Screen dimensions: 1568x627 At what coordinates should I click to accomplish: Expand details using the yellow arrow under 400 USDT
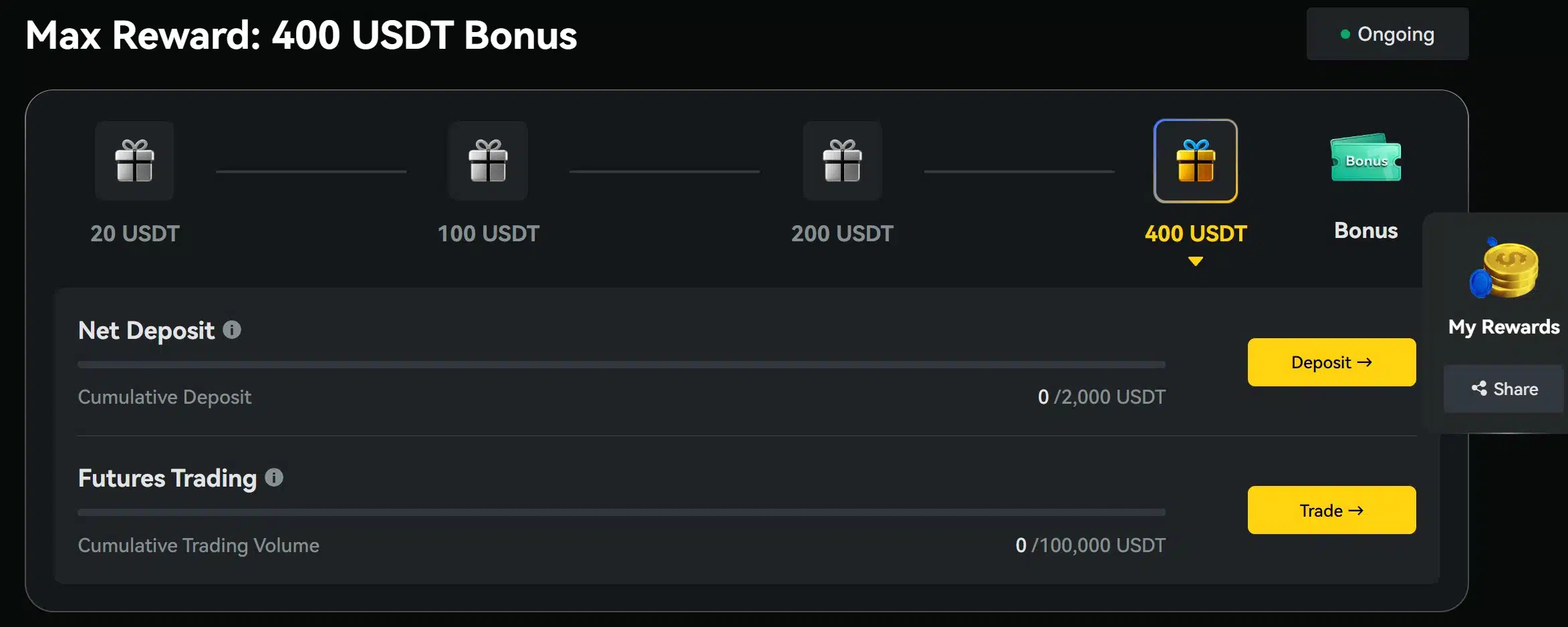(1196, 262)
